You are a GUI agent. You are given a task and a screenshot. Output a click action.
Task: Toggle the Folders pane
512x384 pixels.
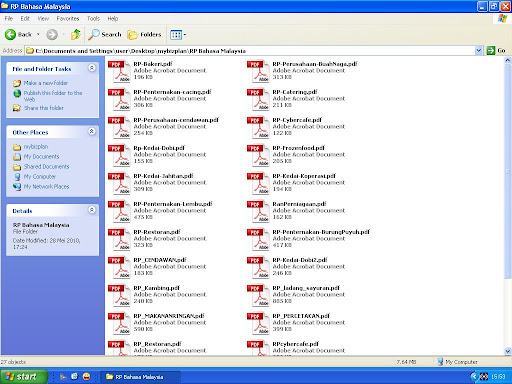tap(144, 34)
